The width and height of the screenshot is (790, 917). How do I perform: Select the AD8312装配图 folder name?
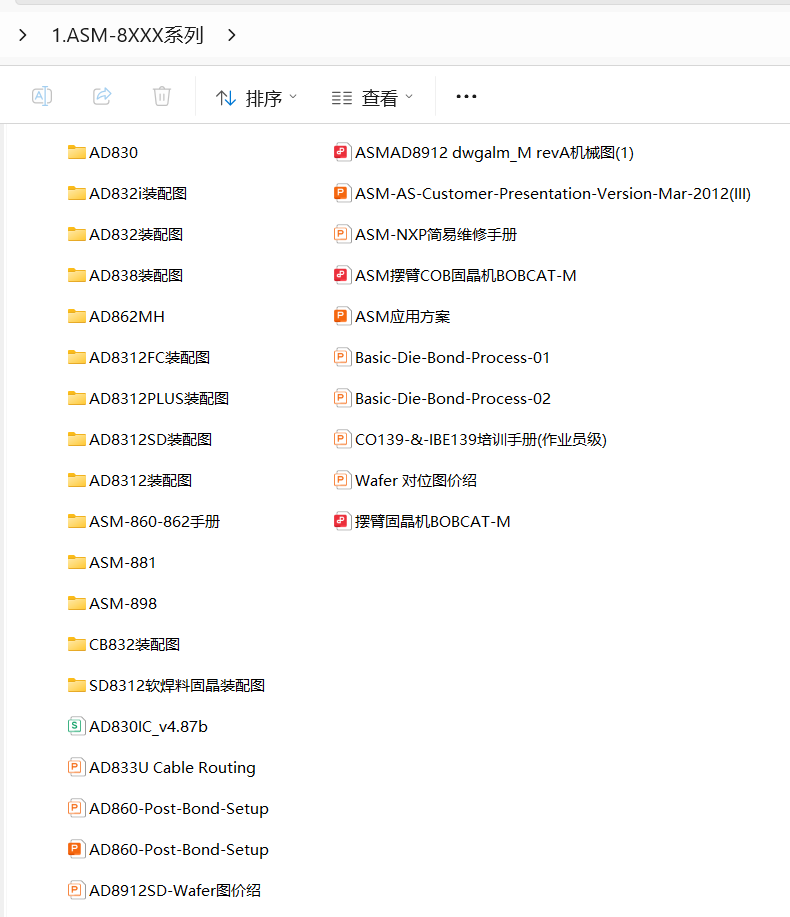140,481
